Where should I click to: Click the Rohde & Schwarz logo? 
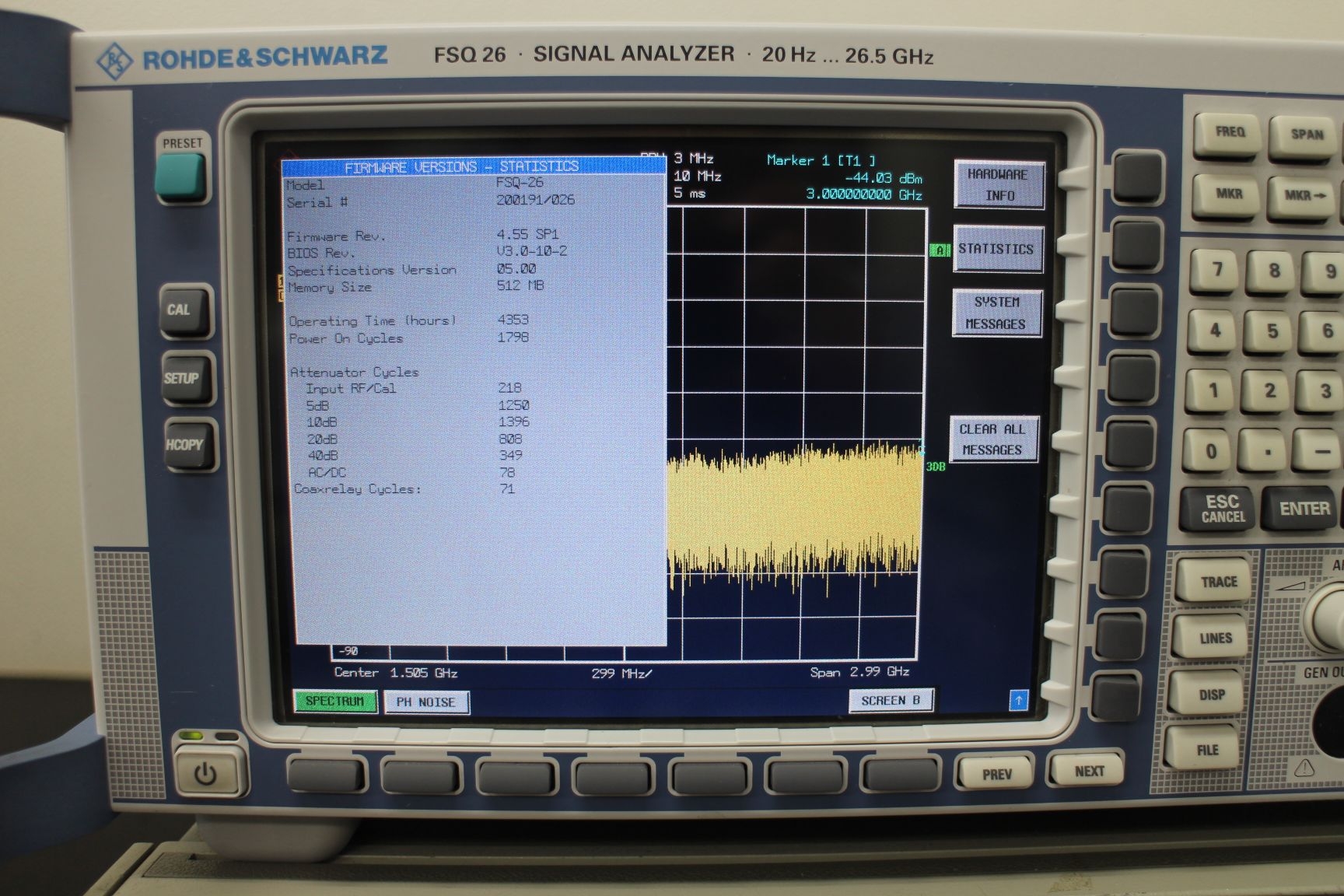tap(241, 58)
